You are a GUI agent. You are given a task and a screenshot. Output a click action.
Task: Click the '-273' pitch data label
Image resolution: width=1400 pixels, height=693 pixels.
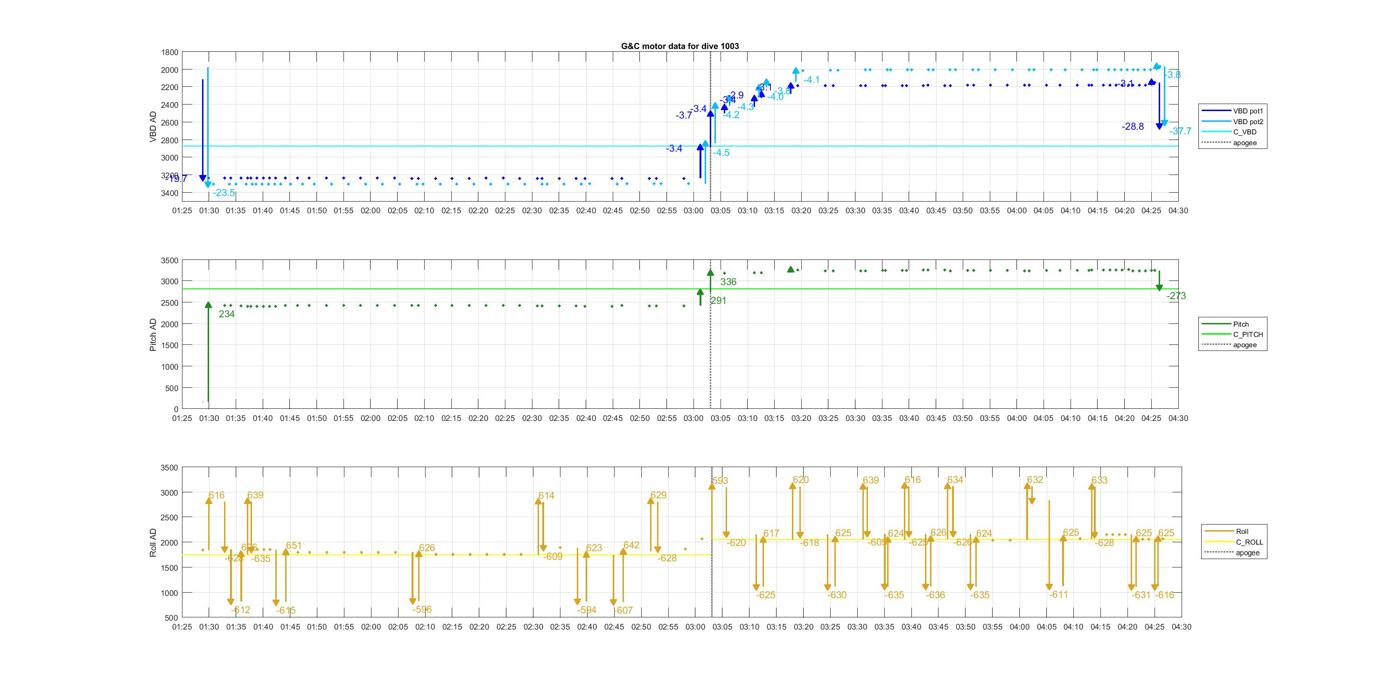(1176, 296)
